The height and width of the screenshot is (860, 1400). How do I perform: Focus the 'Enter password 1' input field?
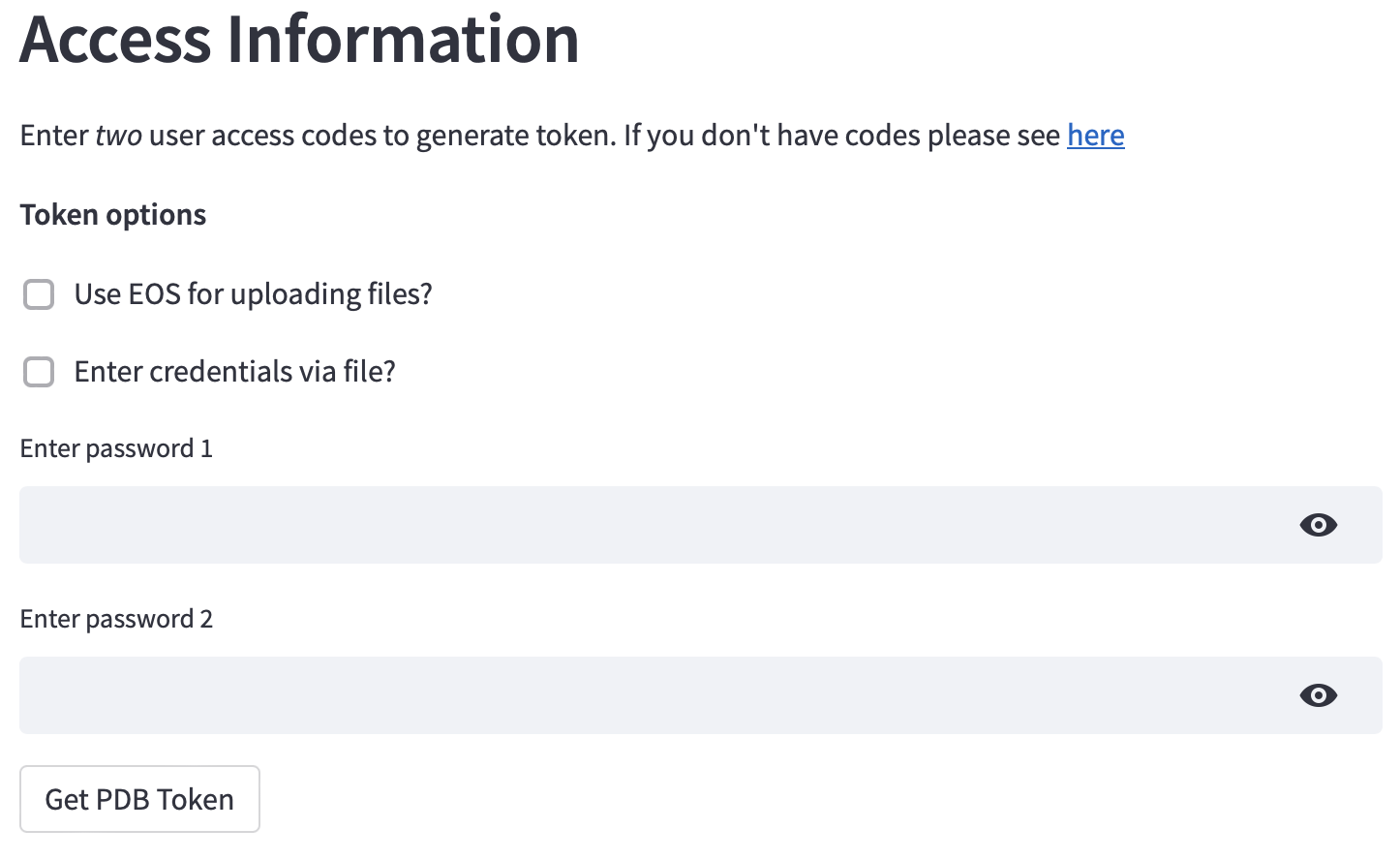581,525
